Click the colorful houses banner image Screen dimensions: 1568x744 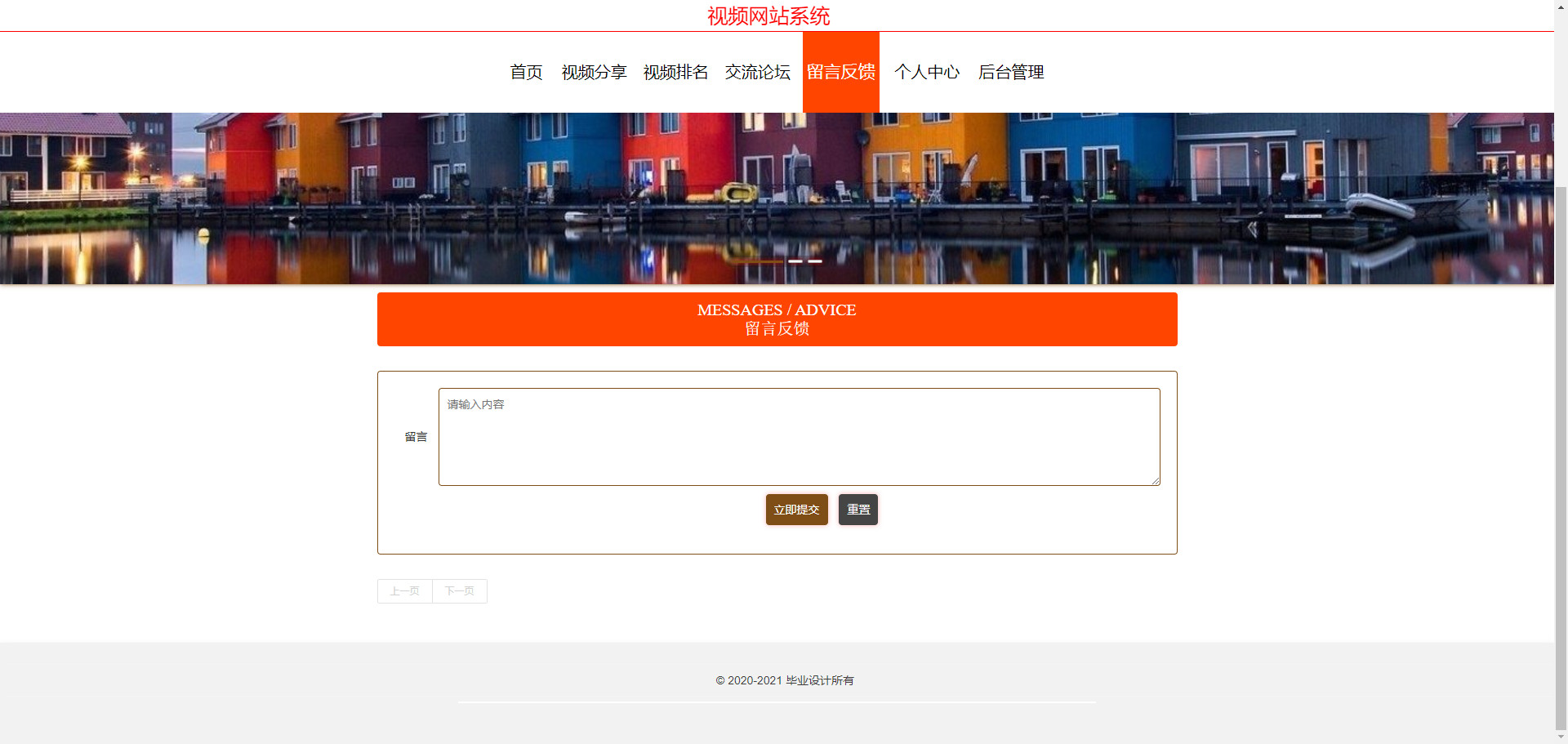click(x=777, y=198)
